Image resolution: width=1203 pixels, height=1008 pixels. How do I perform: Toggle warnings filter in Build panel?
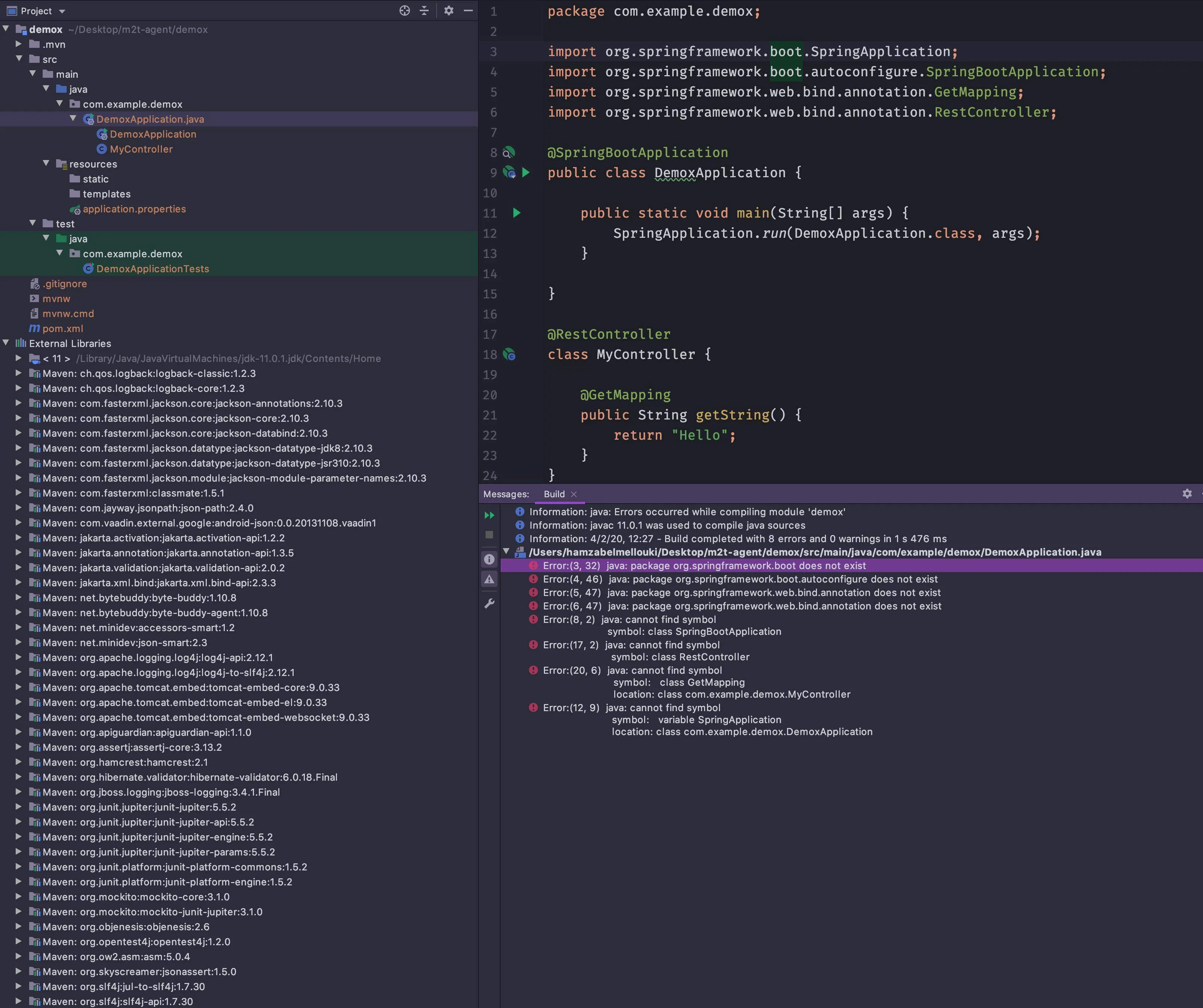coord(489,579)
